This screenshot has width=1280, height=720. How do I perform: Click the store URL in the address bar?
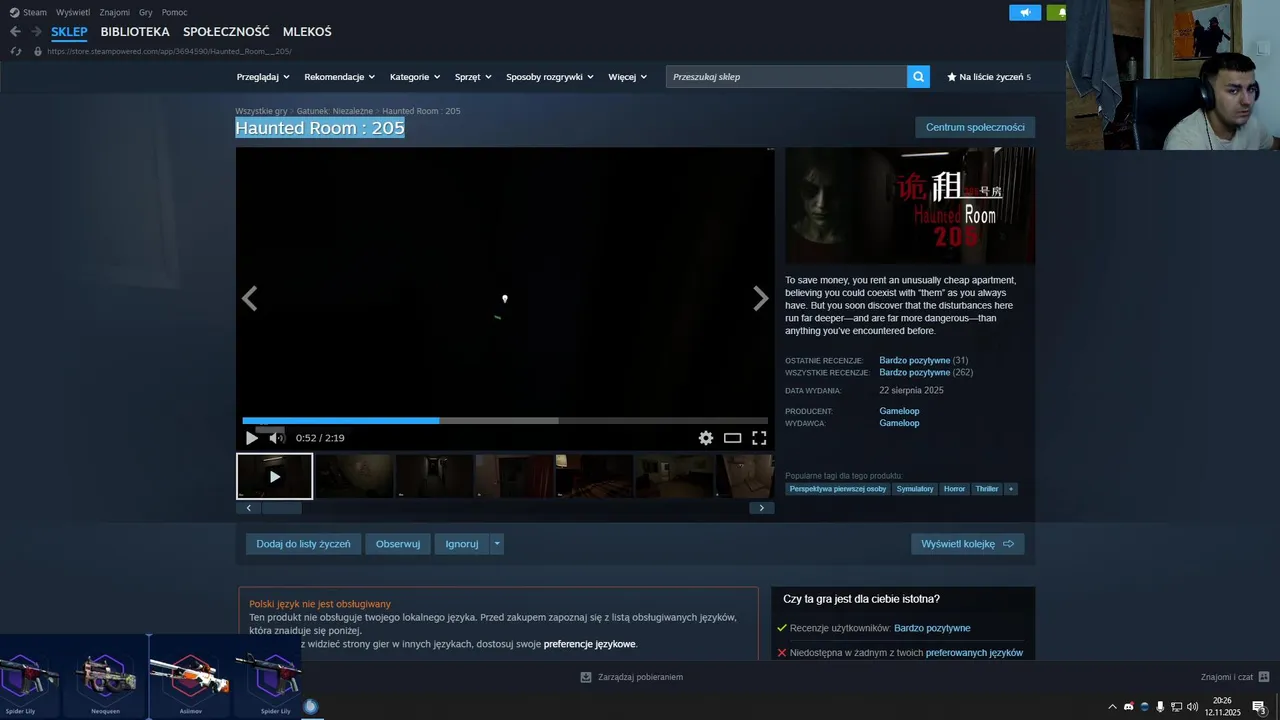click(x=169, y=51)
